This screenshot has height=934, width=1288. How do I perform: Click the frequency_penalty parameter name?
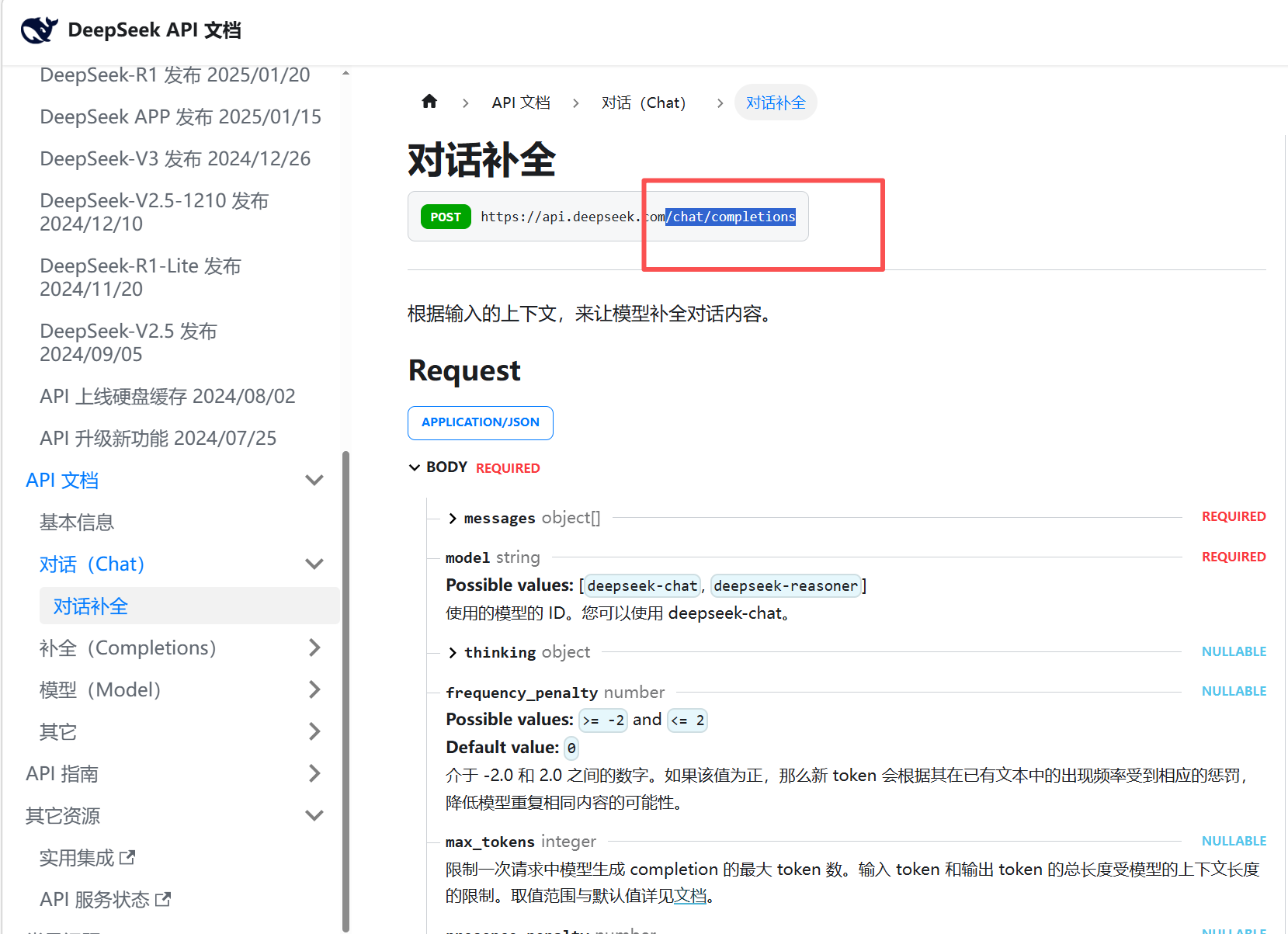522,693
